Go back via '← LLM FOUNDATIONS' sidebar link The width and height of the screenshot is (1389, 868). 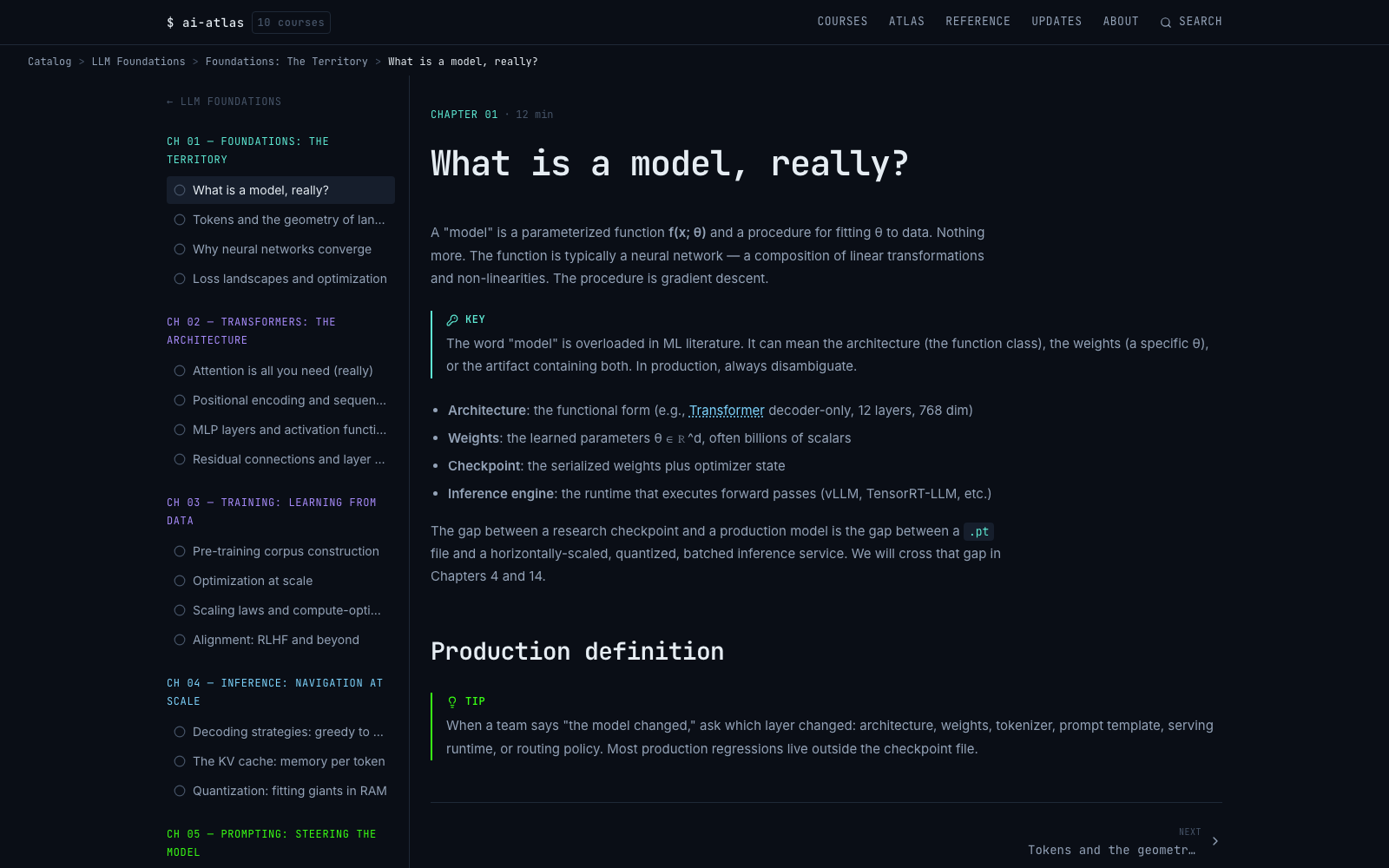coord(224,102)
